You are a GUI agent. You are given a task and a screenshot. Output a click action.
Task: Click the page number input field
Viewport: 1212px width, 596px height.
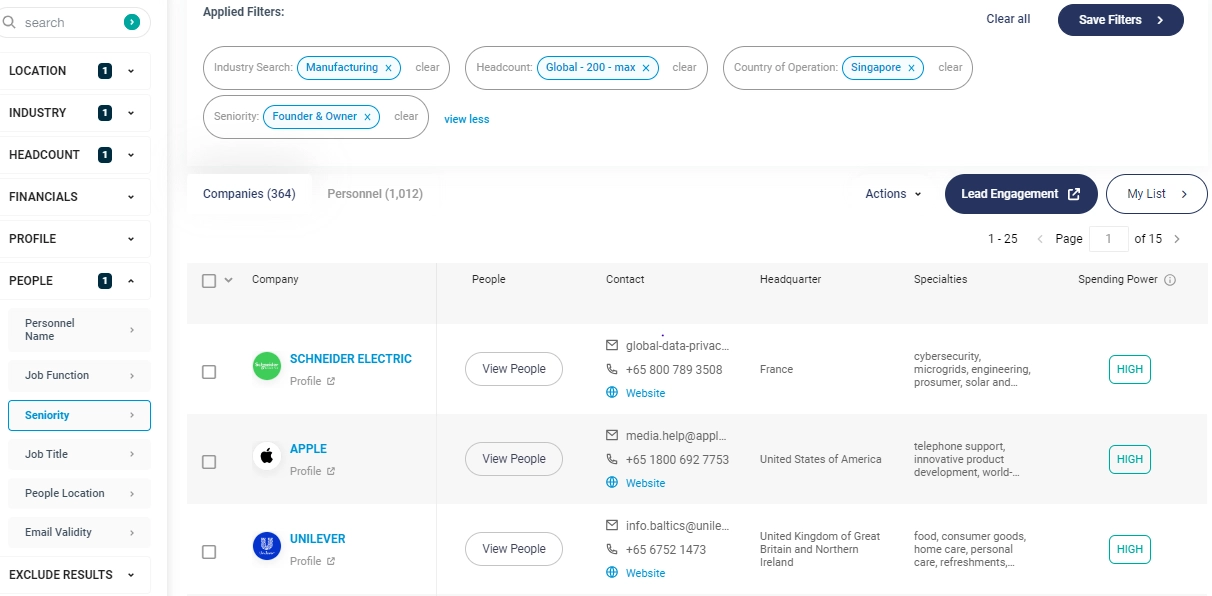tap(1109, 239)
